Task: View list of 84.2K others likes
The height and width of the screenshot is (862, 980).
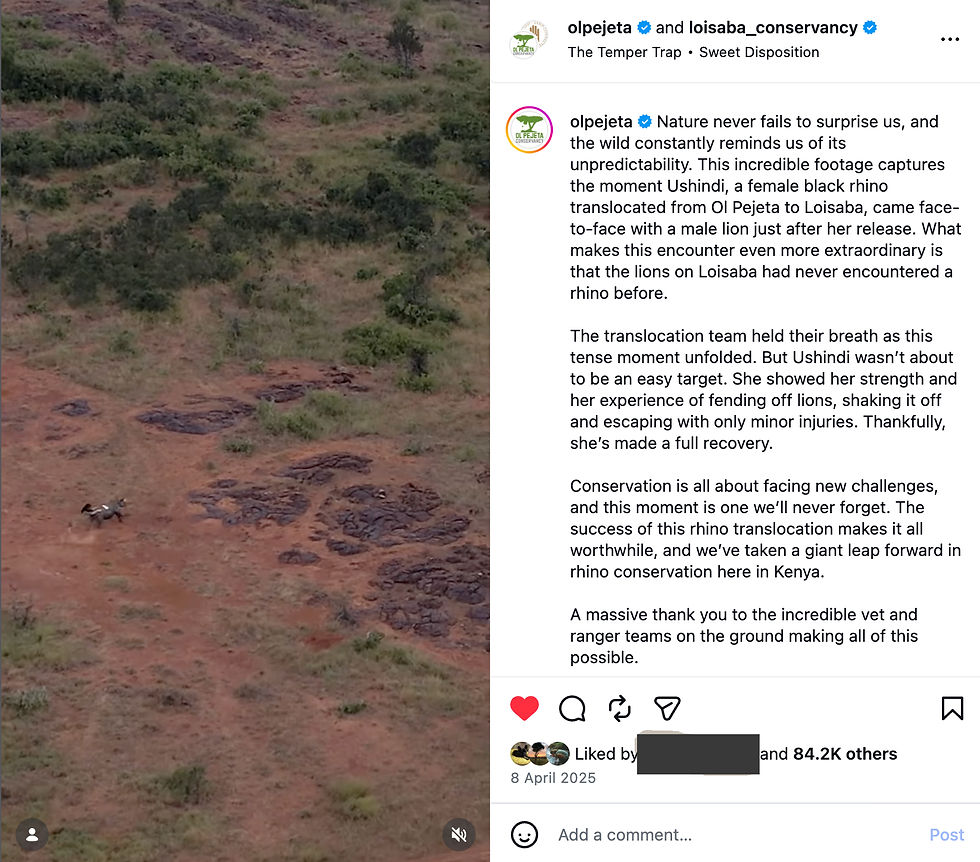Action: tap(845, 754)
